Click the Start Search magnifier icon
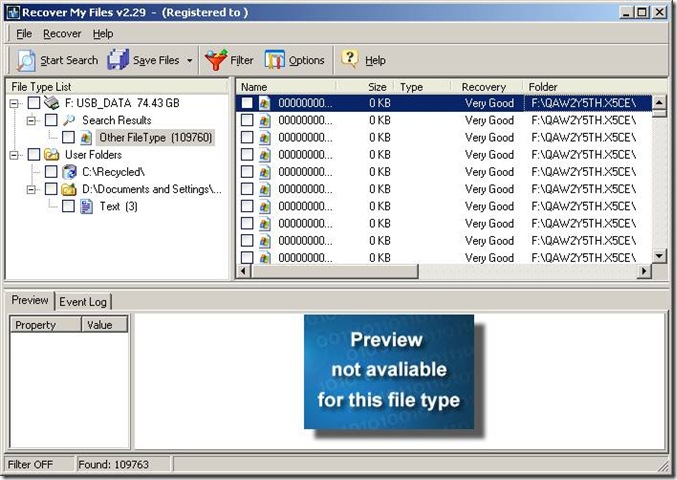The width and height of the screenshot is (677, 480). point(26,60)
